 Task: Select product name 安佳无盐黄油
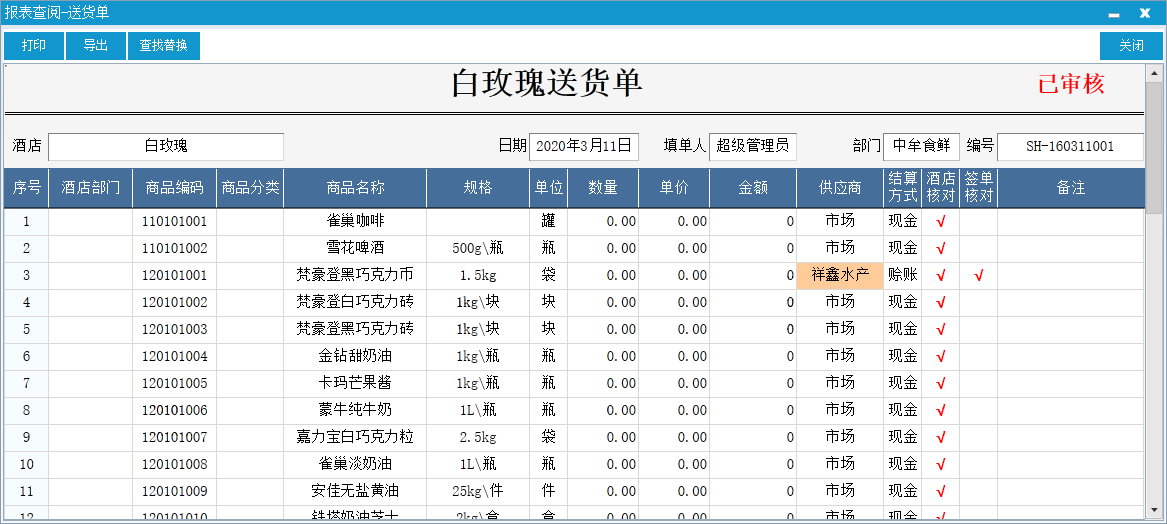pyautogui.click(x=355, y=491)
